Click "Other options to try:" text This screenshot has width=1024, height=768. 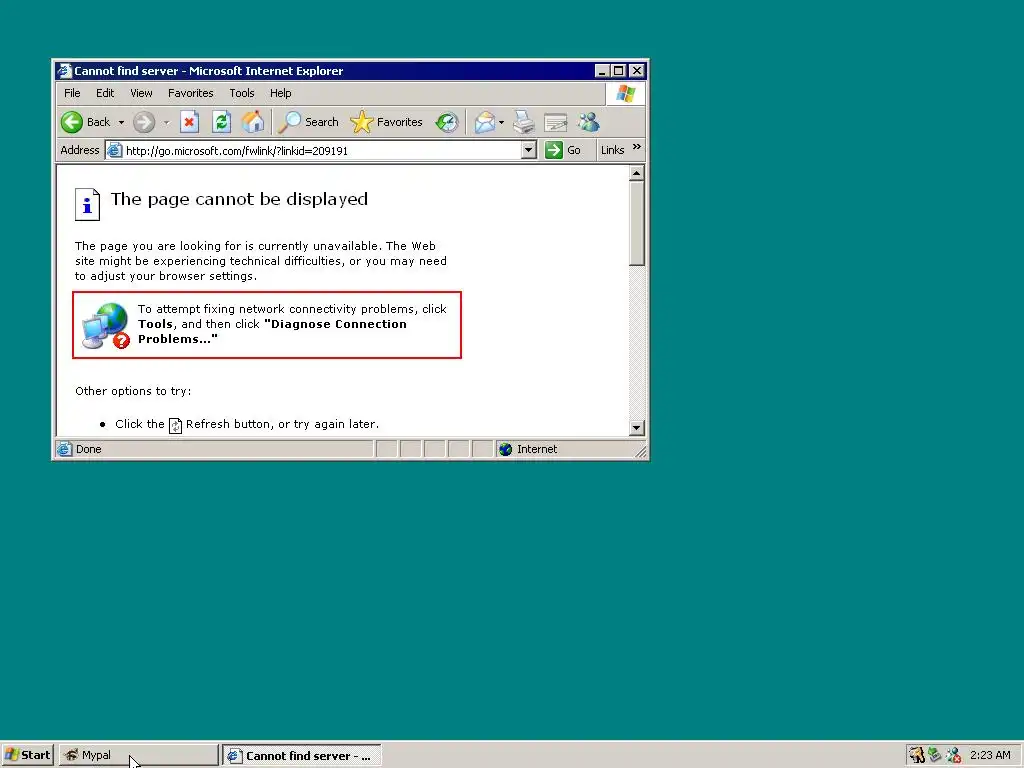coord(133,391)
